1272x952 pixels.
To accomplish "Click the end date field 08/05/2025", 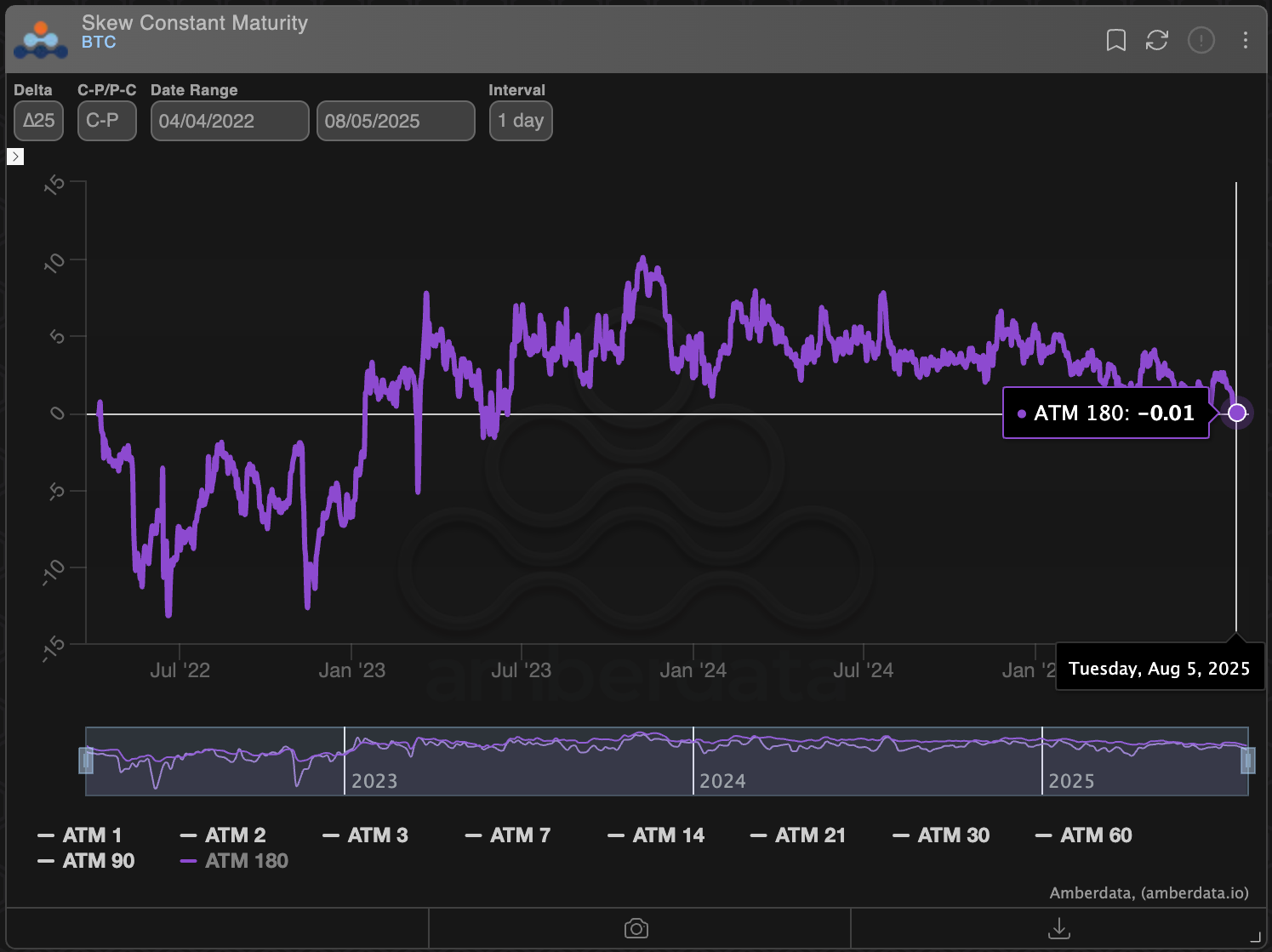I will click(x=396, y=121).
